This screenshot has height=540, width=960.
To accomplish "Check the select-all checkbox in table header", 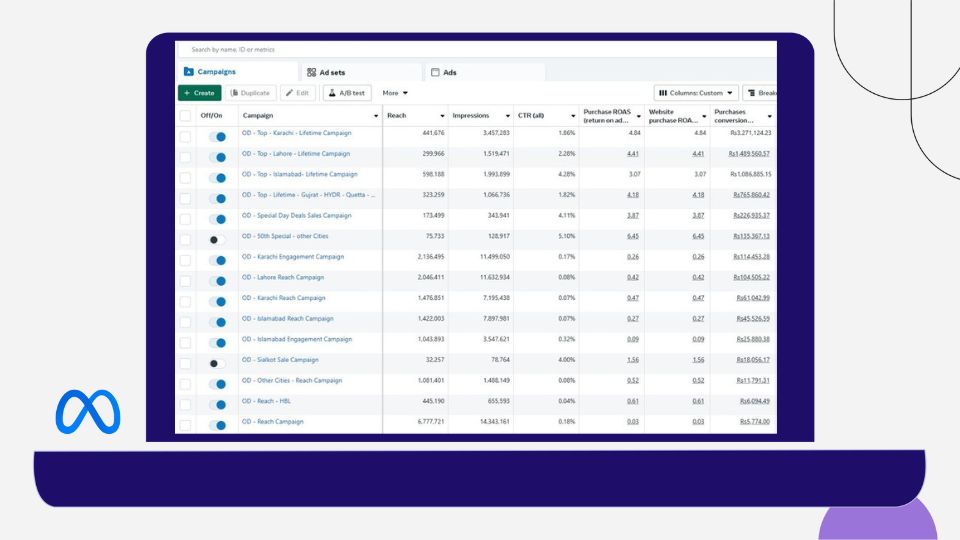I will 185,116.
